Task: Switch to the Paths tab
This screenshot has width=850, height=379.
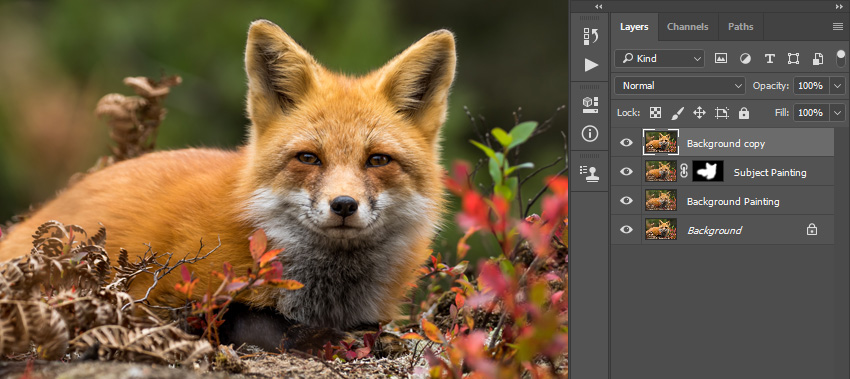Action: point(740,27)
